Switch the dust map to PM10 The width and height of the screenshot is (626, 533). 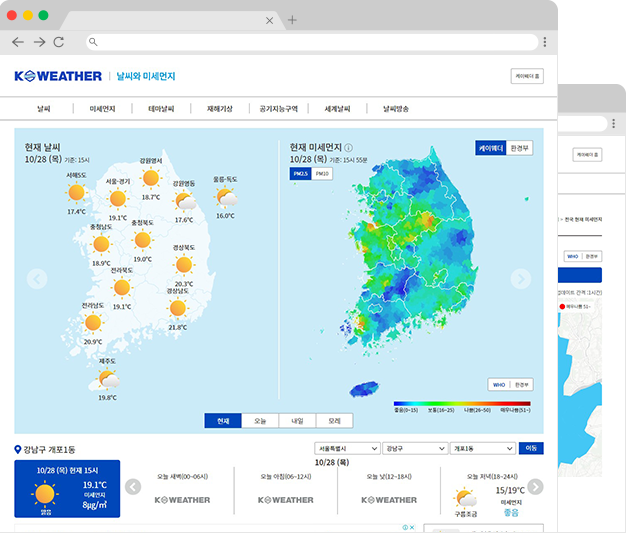pos(322,173)
